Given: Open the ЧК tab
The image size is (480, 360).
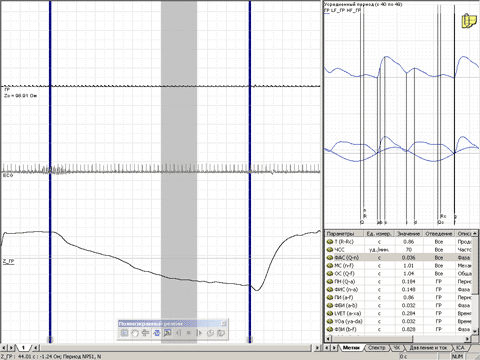Looking at the screenshot, I should tap(396, 348).
